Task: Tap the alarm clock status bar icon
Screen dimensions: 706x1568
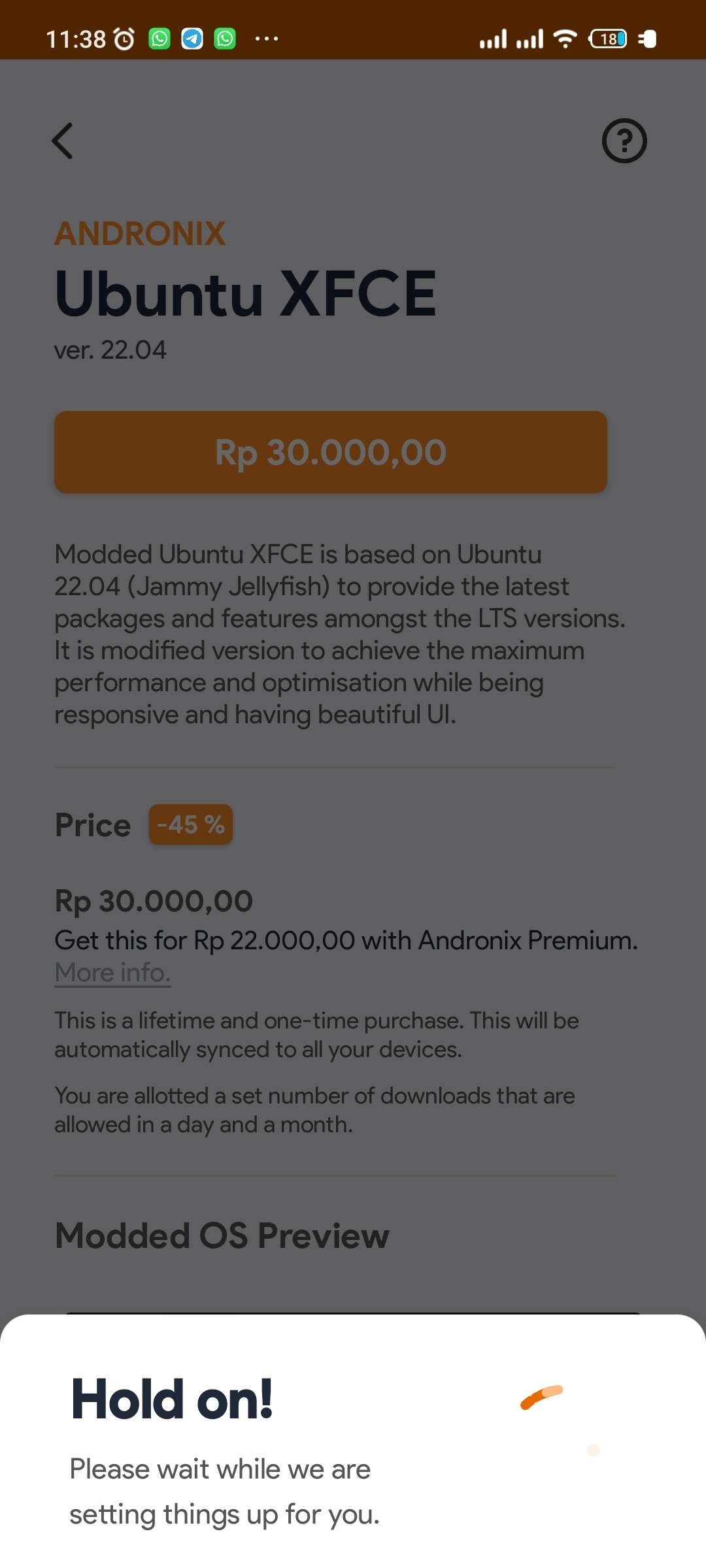Action: [x=124, y=39]
